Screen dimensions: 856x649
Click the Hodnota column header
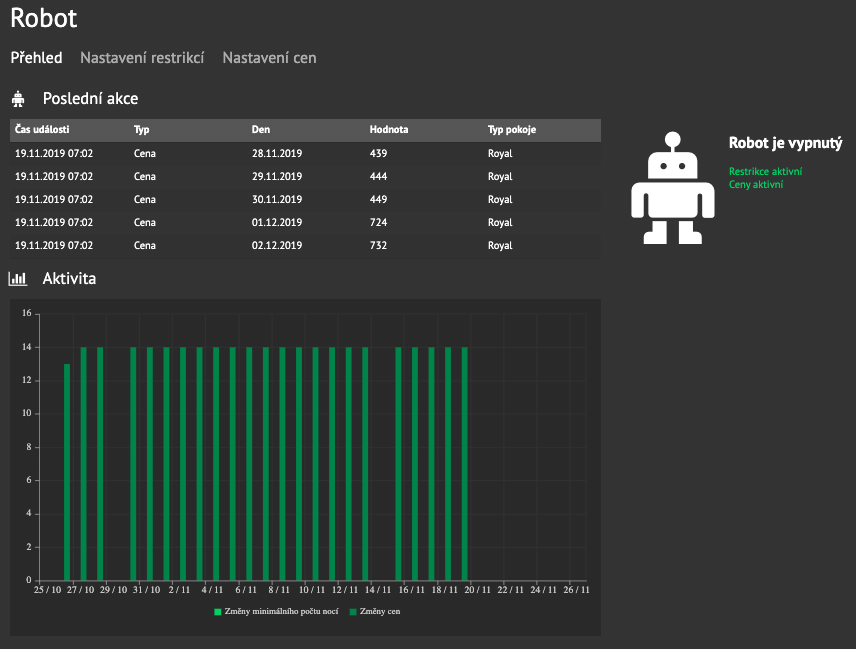point(389,129)
